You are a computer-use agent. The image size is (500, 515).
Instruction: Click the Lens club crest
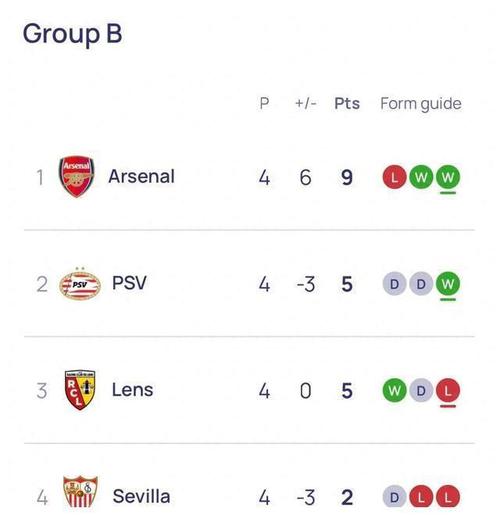click(80, 390)
